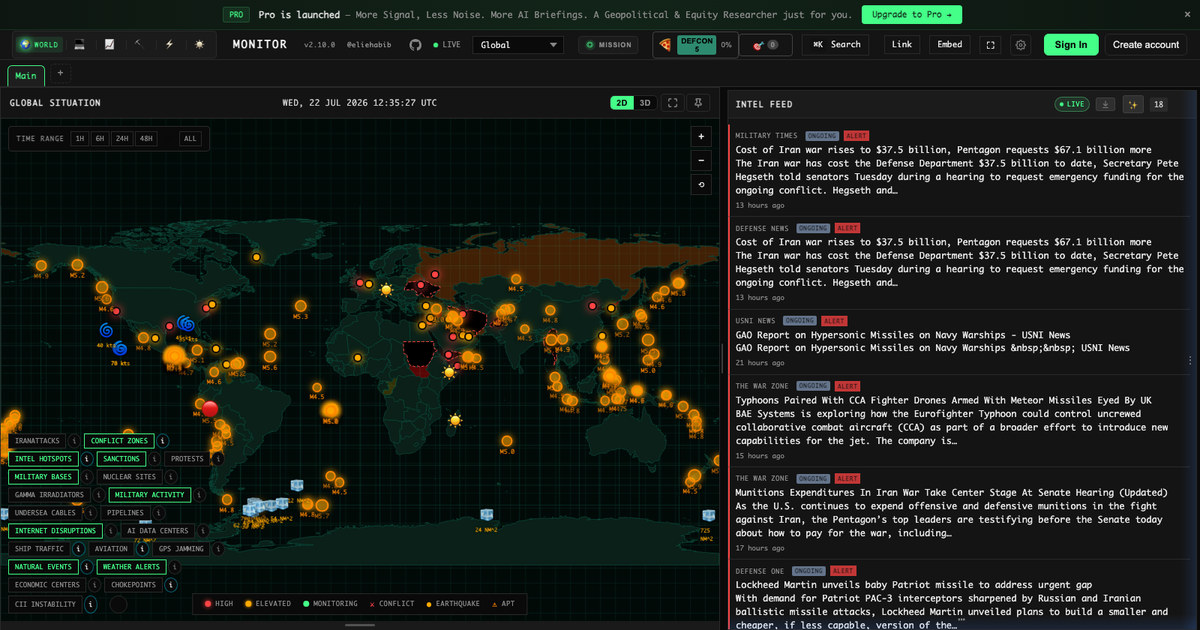The width and height of the screenshot is (1200, 630).
Task: Open the MISSION panel
Action: click(x=608, y=45)
